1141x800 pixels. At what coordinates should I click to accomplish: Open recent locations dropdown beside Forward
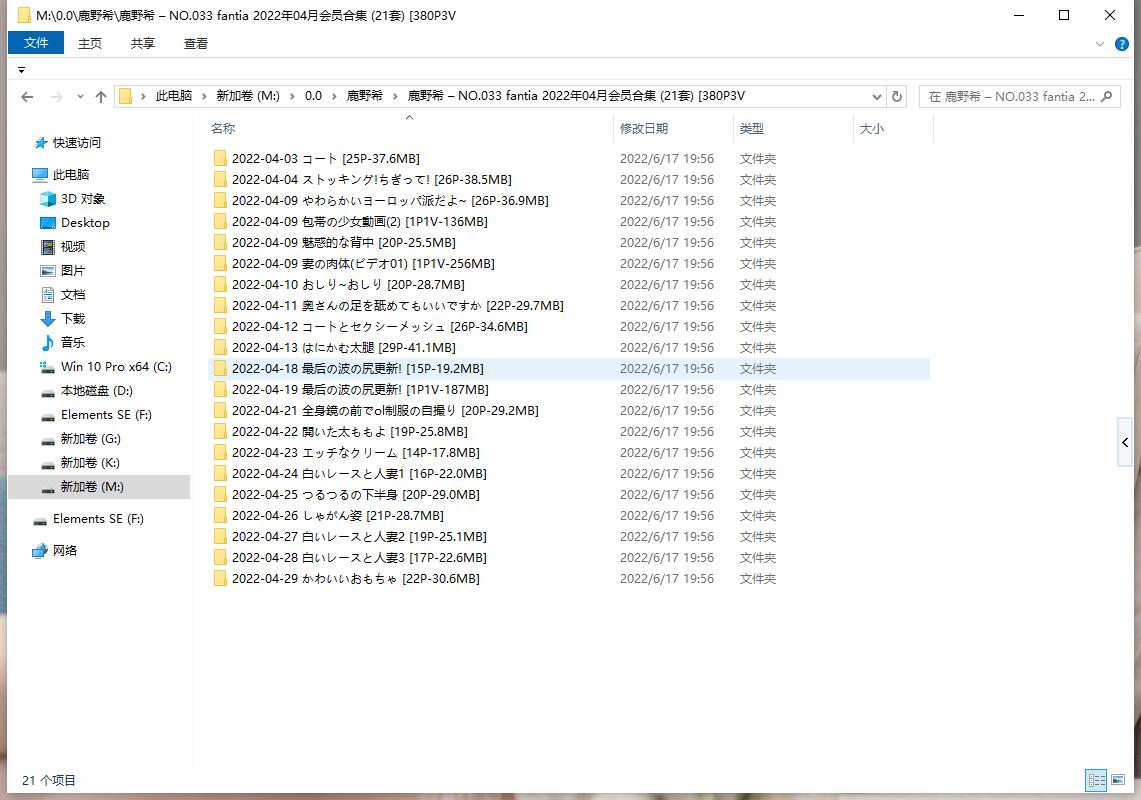coord(79,97)
